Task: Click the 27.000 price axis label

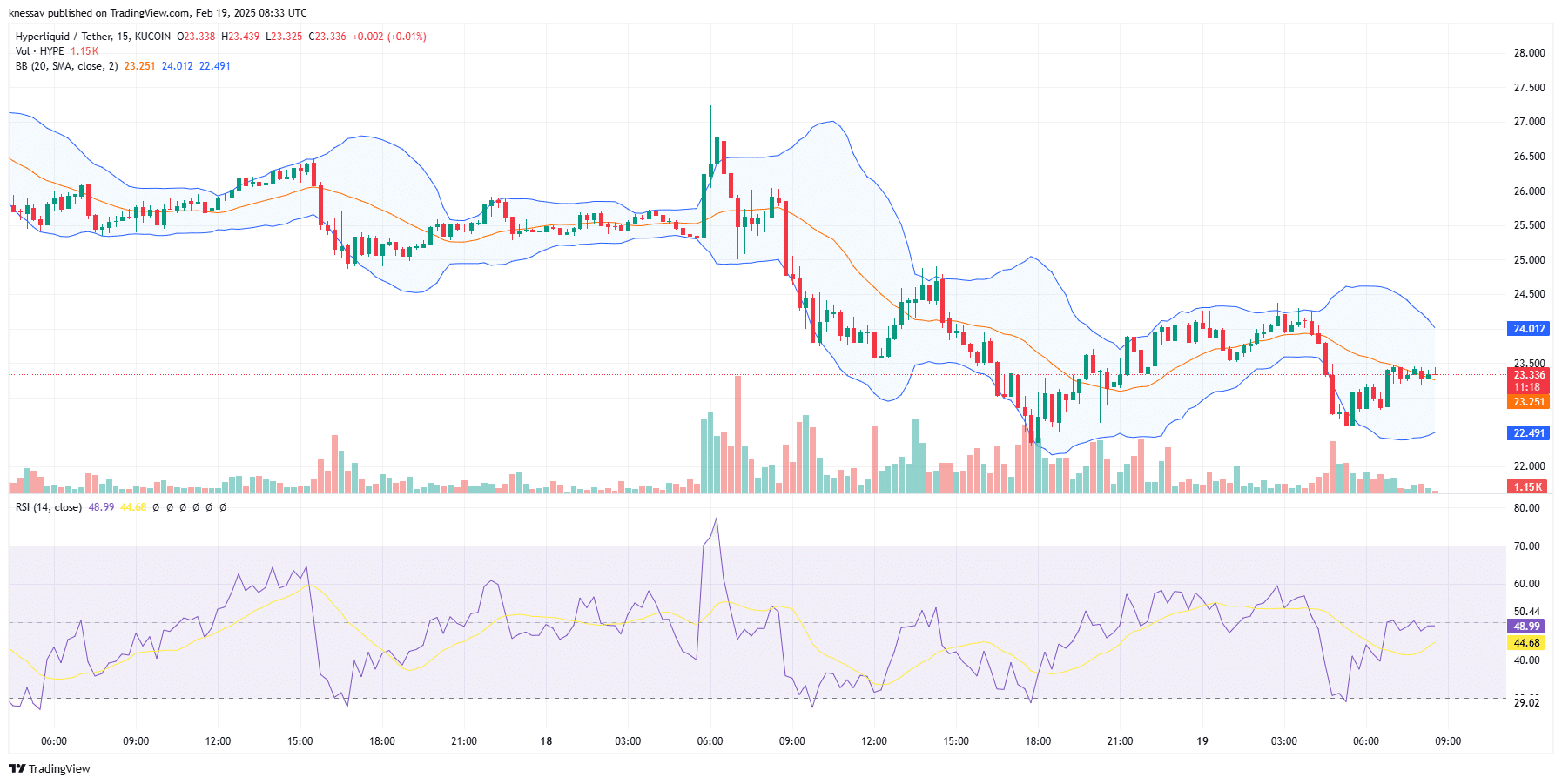Action: 1529,122
